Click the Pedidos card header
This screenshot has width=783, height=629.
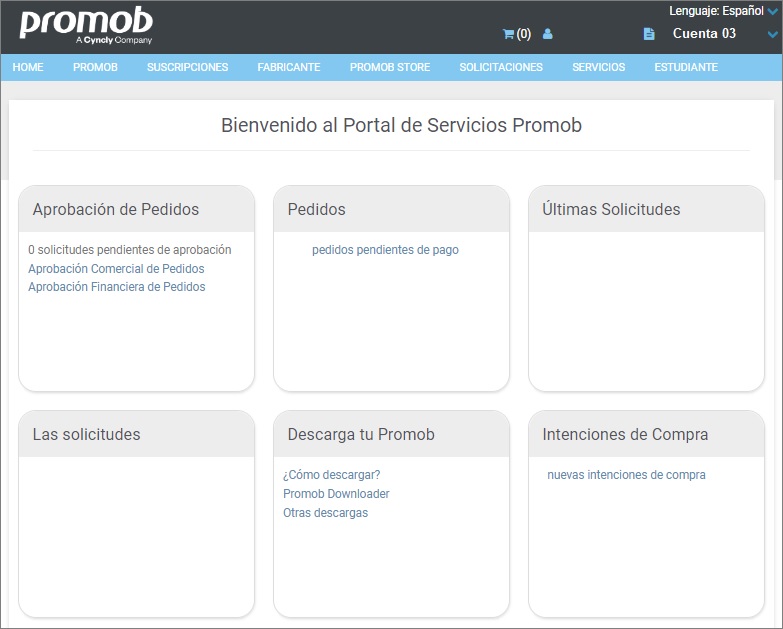(x=392, y=209)
